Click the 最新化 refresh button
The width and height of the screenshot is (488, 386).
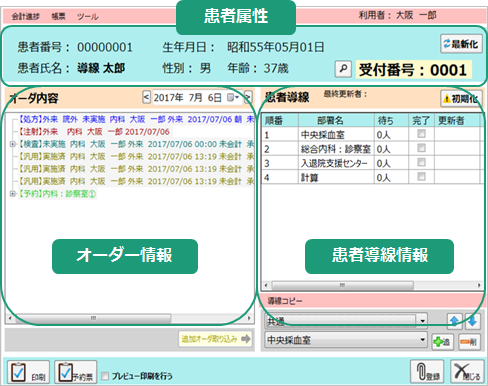point(461,44)
